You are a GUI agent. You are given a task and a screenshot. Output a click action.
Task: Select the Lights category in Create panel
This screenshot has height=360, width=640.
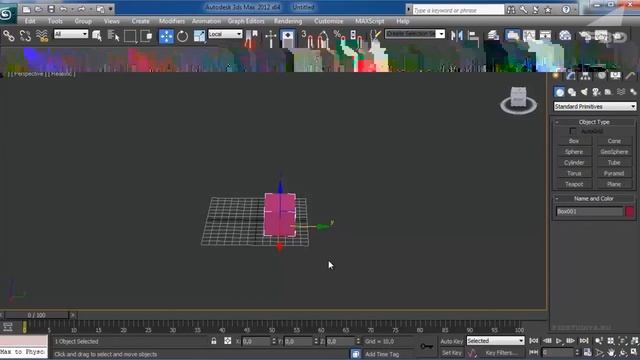(x=584, y=92)
